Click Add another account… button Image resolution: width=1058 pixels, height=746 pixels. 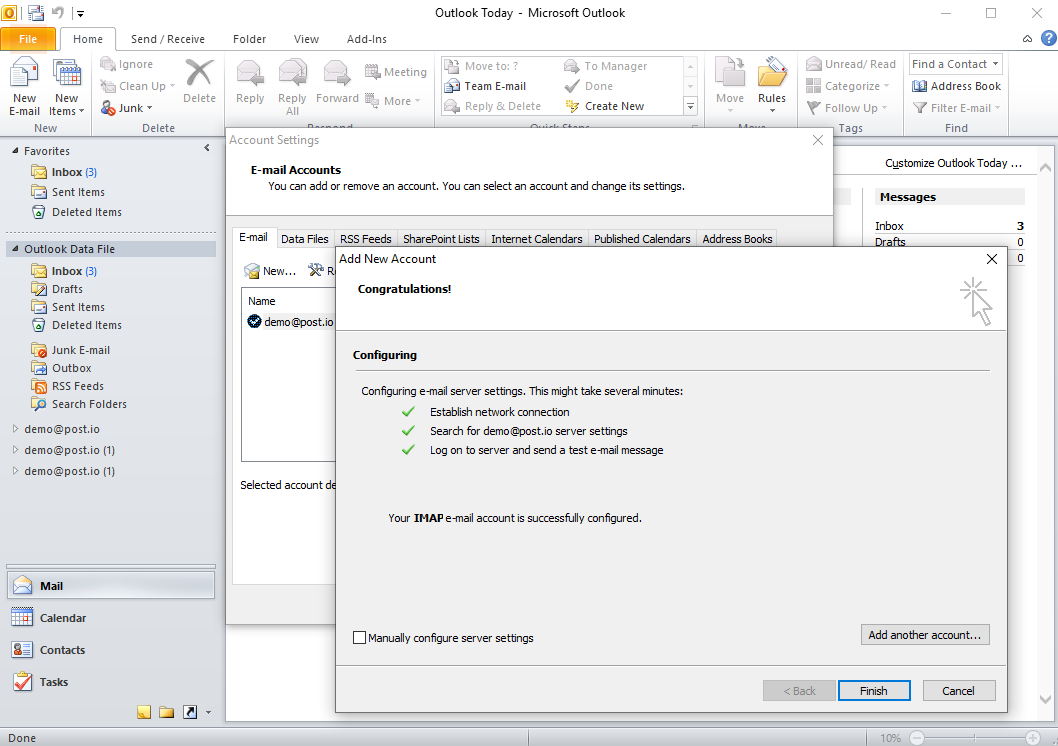(x=924, y=635)
